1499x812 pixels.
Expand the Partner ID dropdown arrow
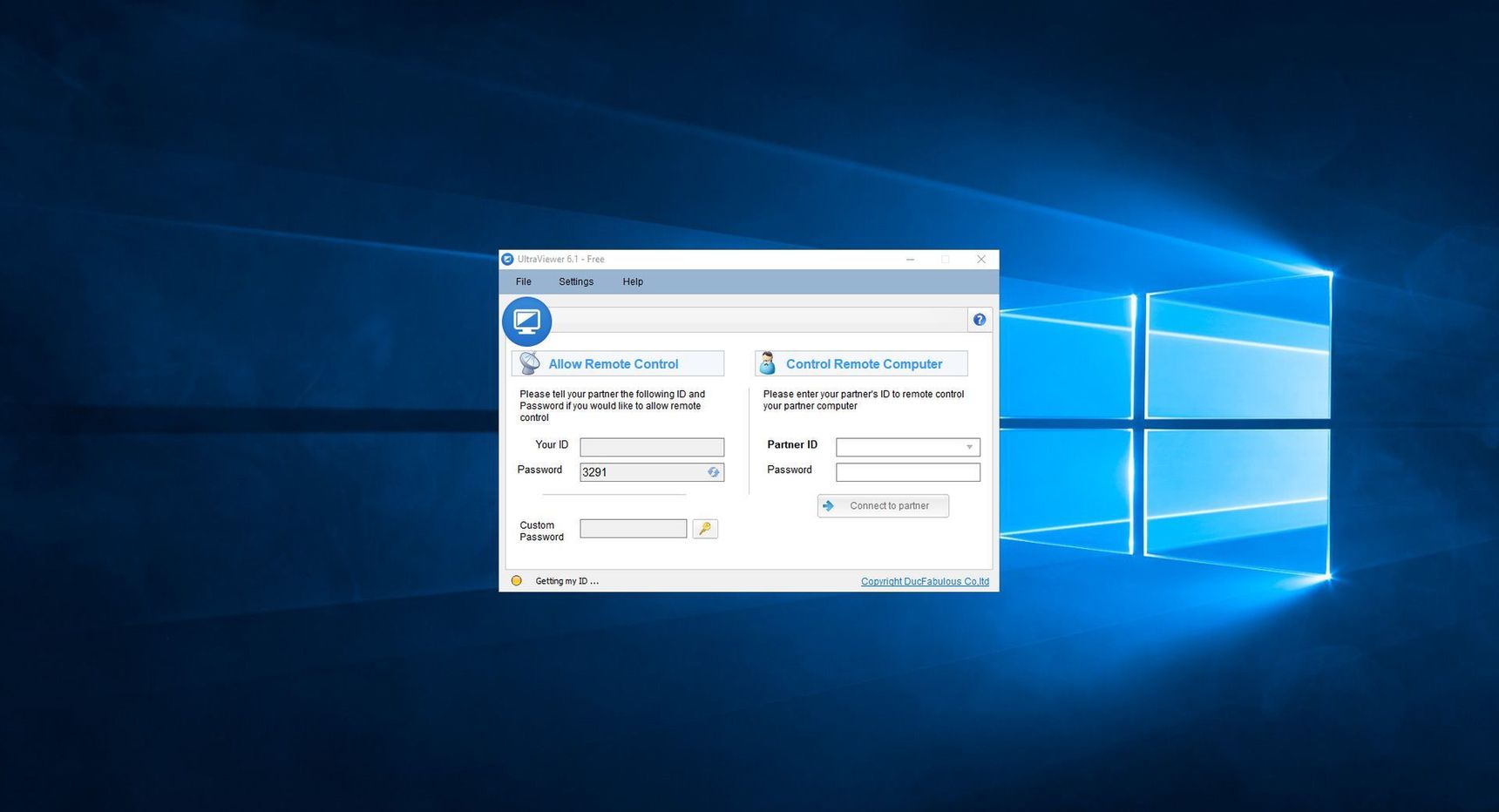969,447
